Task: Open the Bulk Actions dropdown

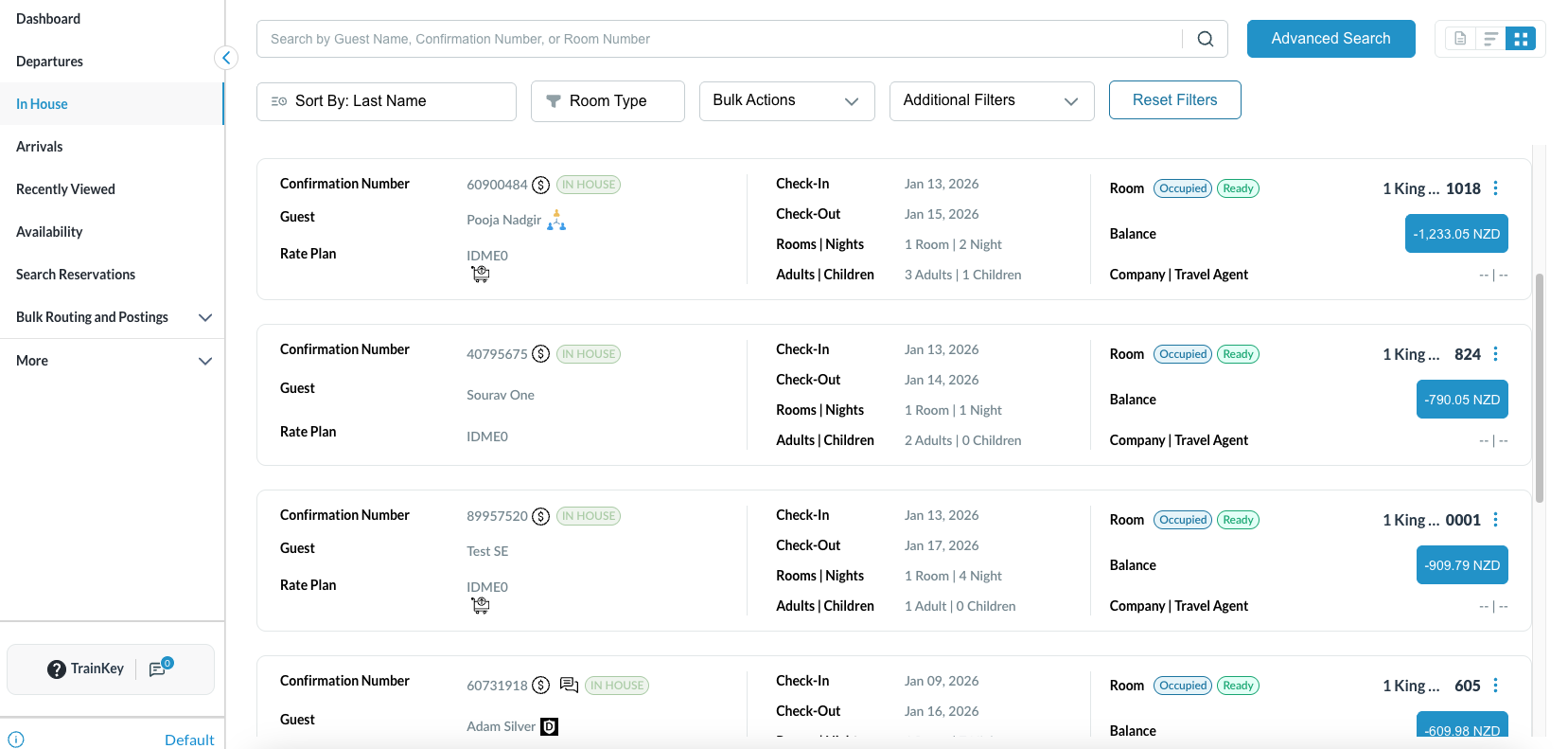Action: pos(786,101)
